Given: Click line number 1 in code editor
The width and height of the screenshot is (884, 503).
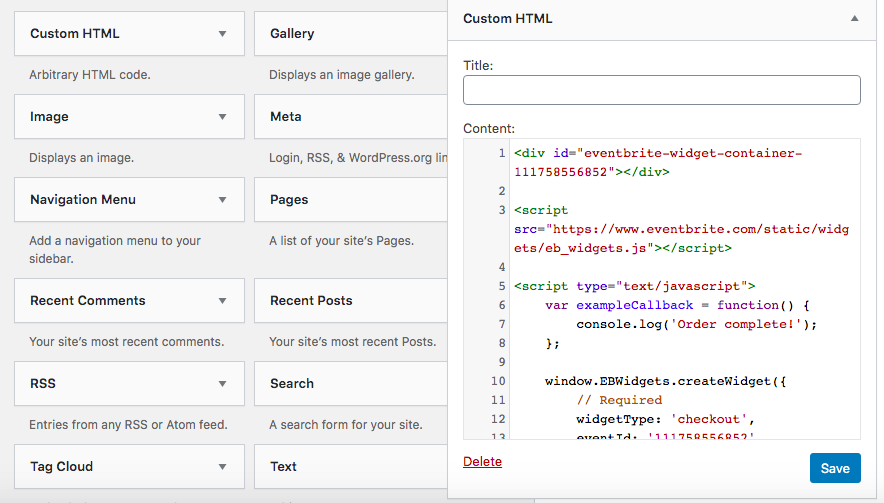Looking at the screenshot, I should coord(502,153).
